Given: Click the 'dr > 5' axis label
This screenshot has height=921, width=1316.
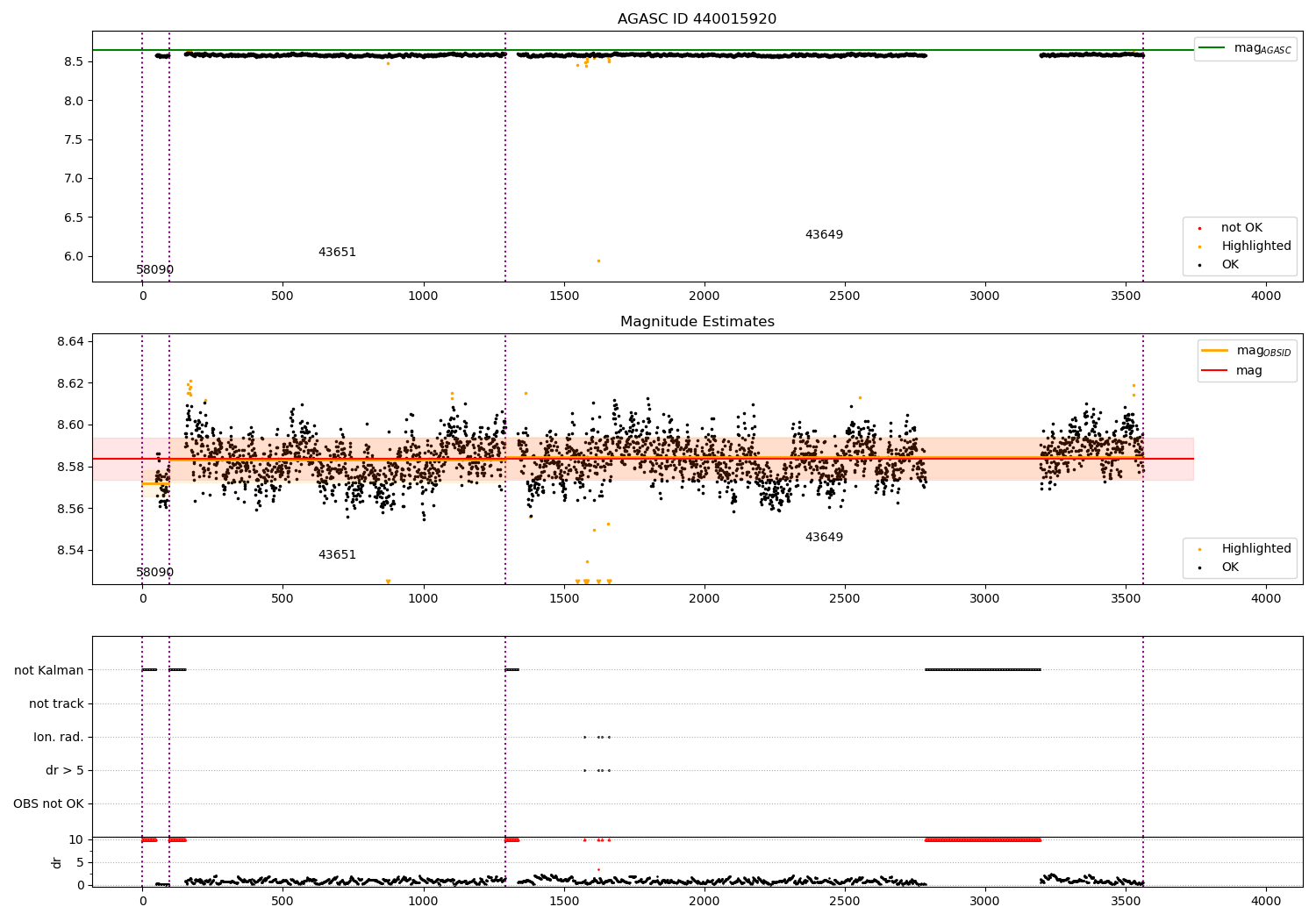Looking at the screenshot, I should (x=65, y=770).
